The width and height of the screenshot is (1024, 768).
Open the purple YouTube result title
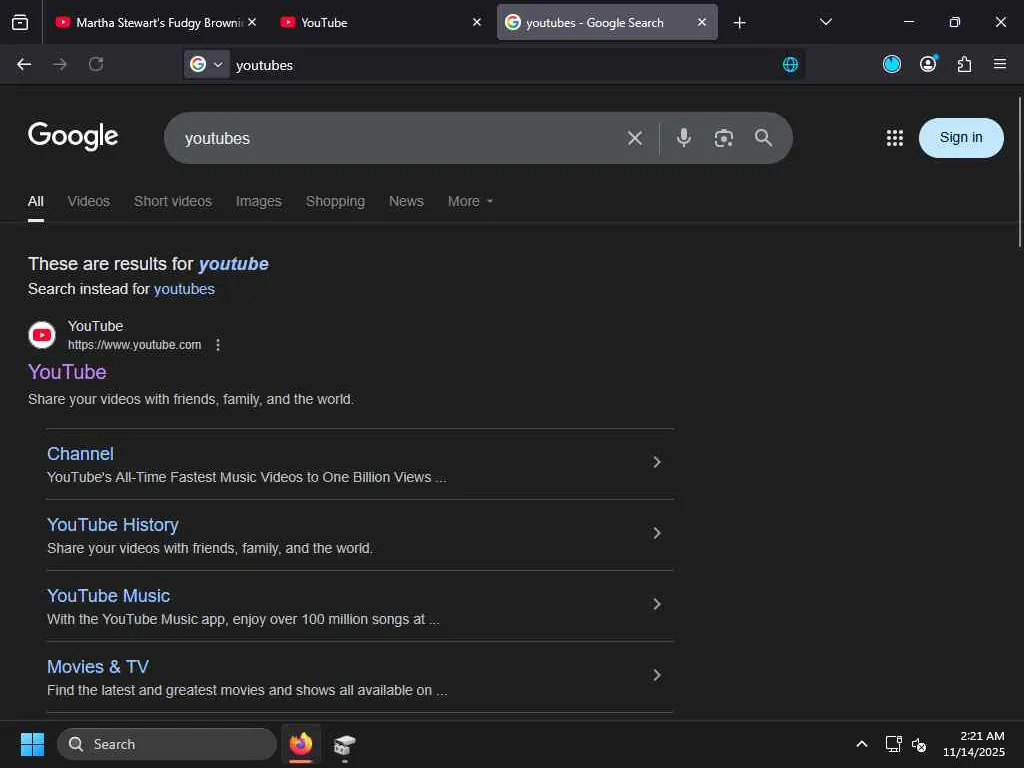67,372
